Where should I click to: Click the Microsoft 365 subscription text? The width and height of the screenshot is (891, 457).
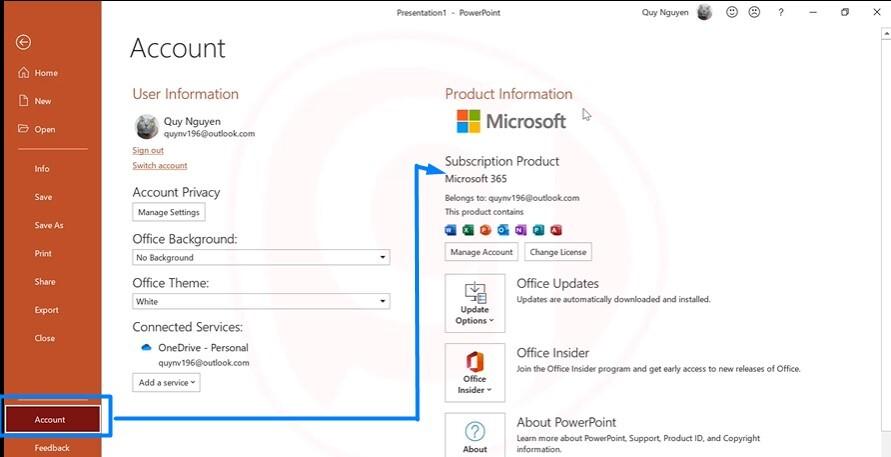click(x=476, y=179)
